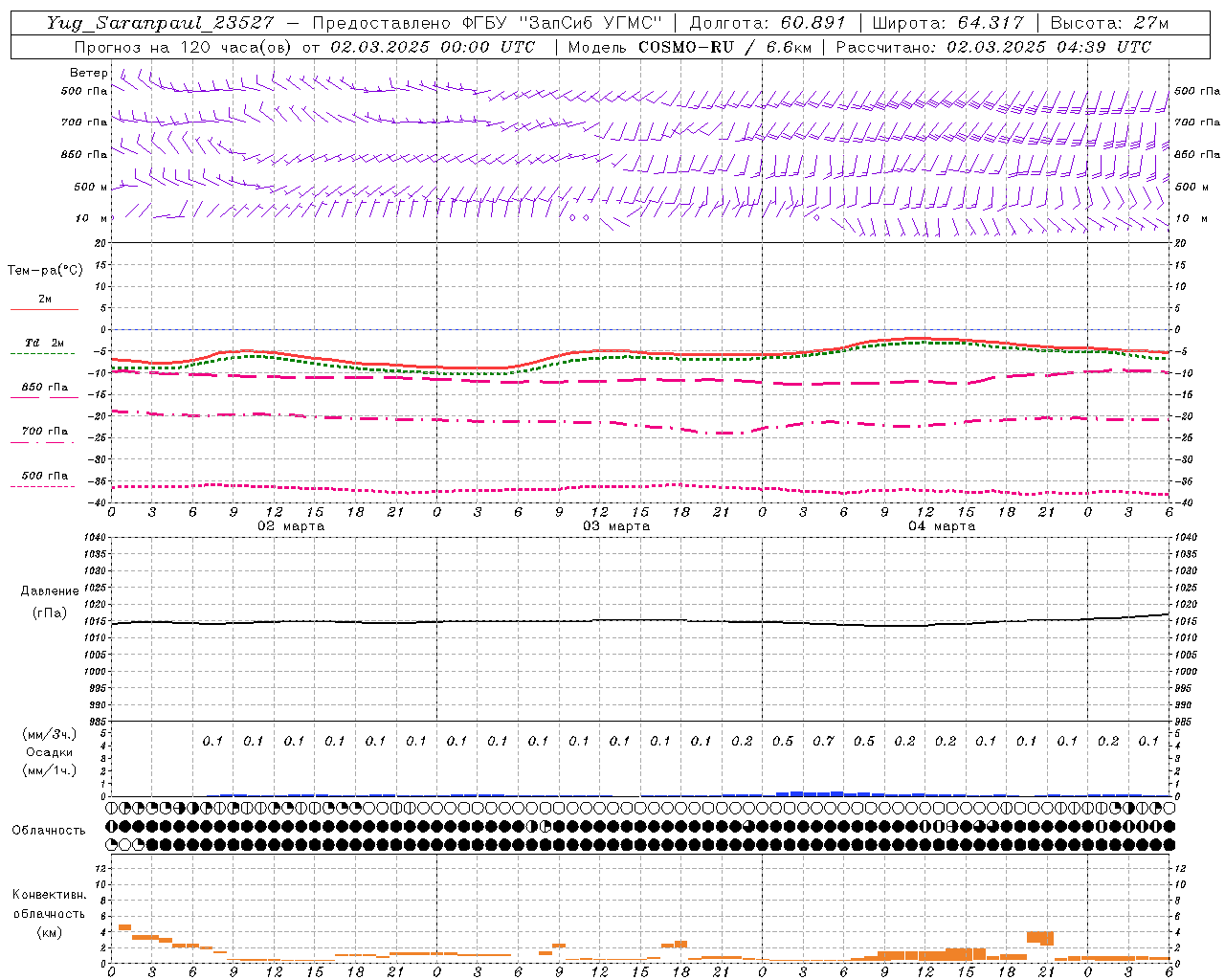
Task: Click the Долгота: 60.891 value
Action: pyautogui.click(x=768, y=23)
